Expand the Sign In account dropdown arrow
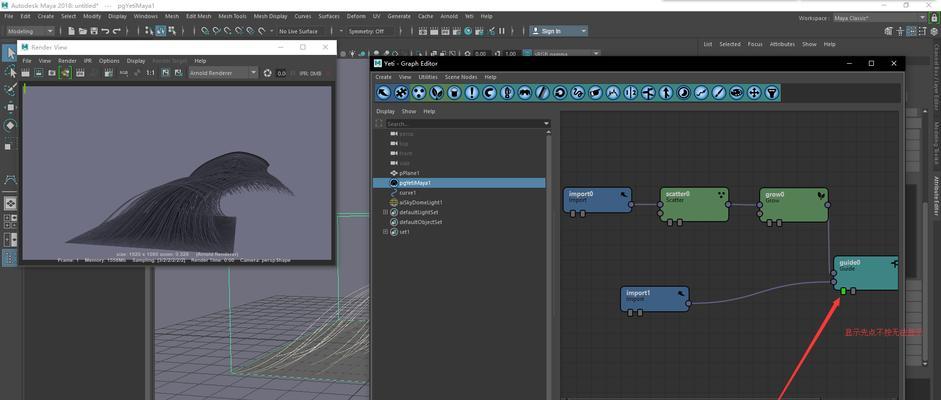 tap(583, 31)
